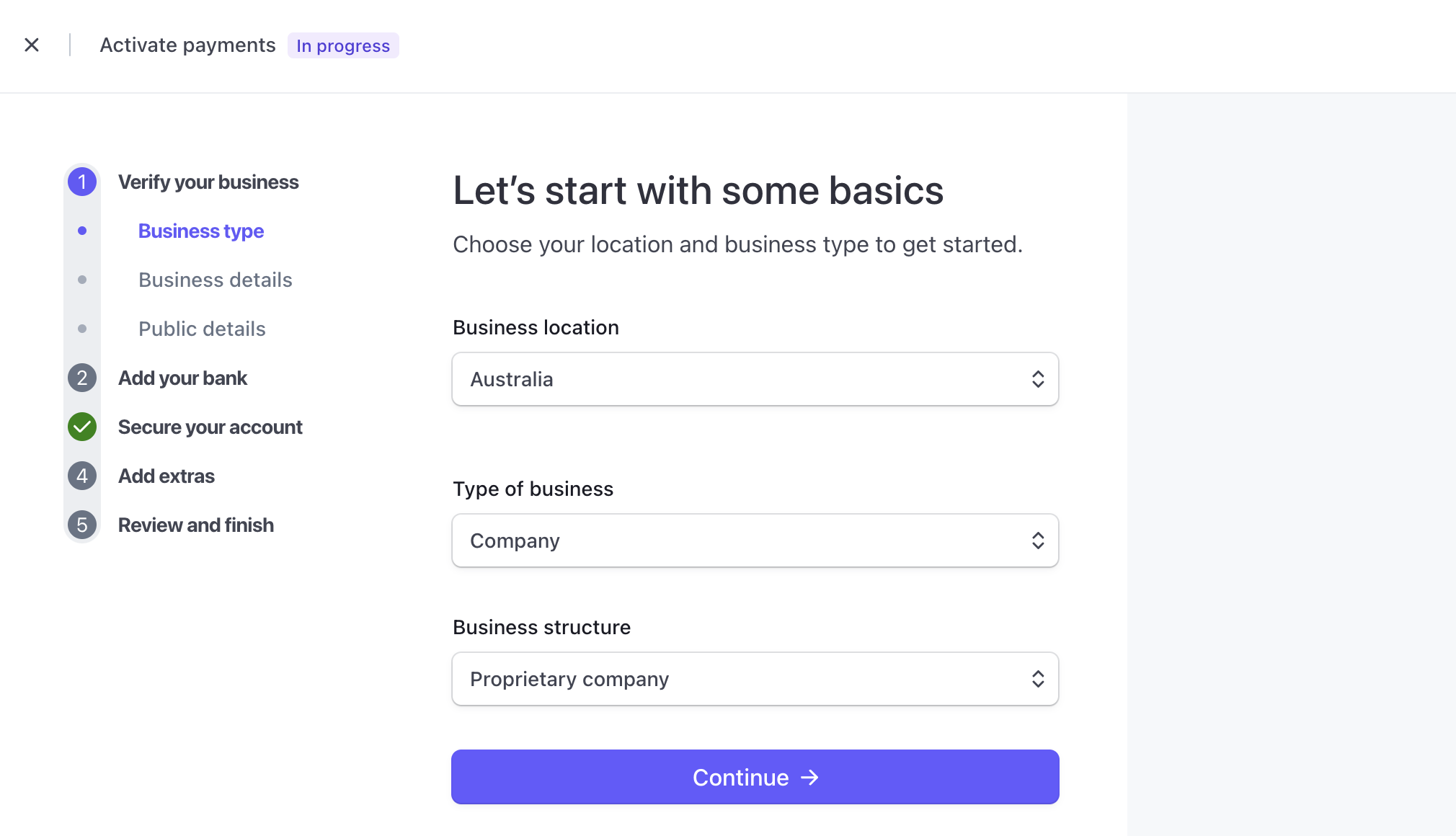Click the step 5 Review and finish icon

[x=82, y=524]
